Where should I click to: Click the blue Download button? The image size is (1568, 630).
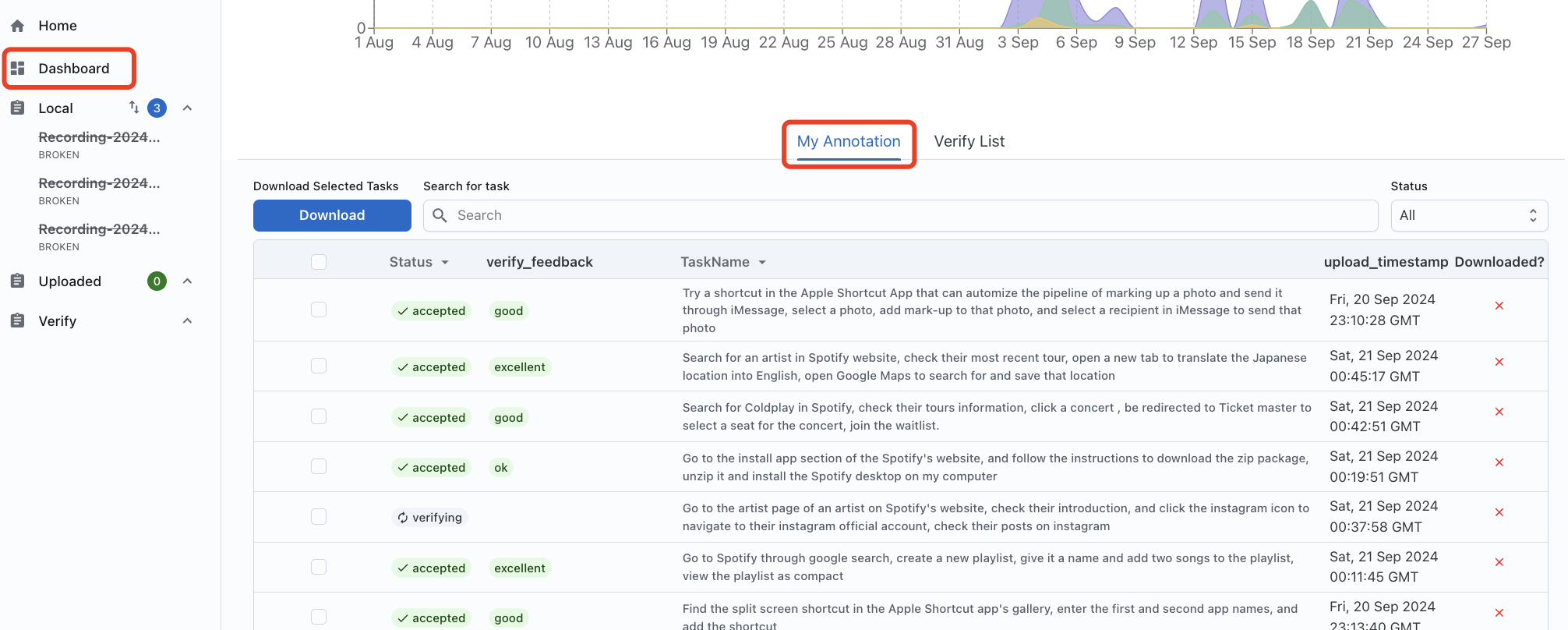click(332, 215)
